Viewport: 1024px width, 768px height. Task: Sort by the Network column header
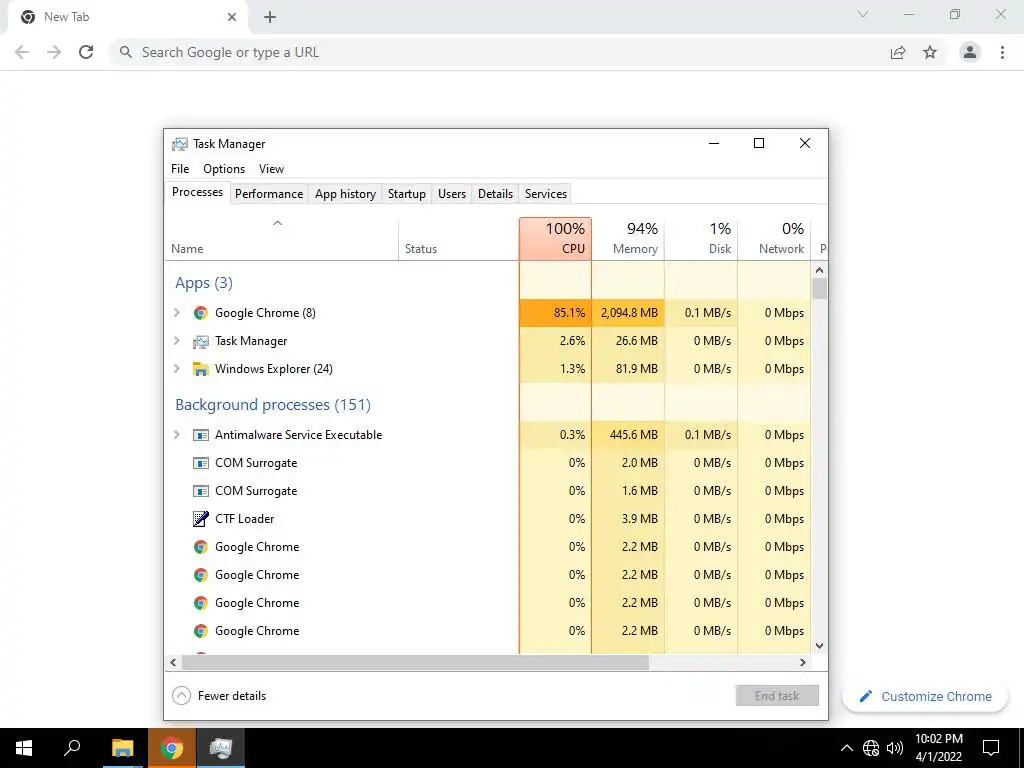click(775, 239)
